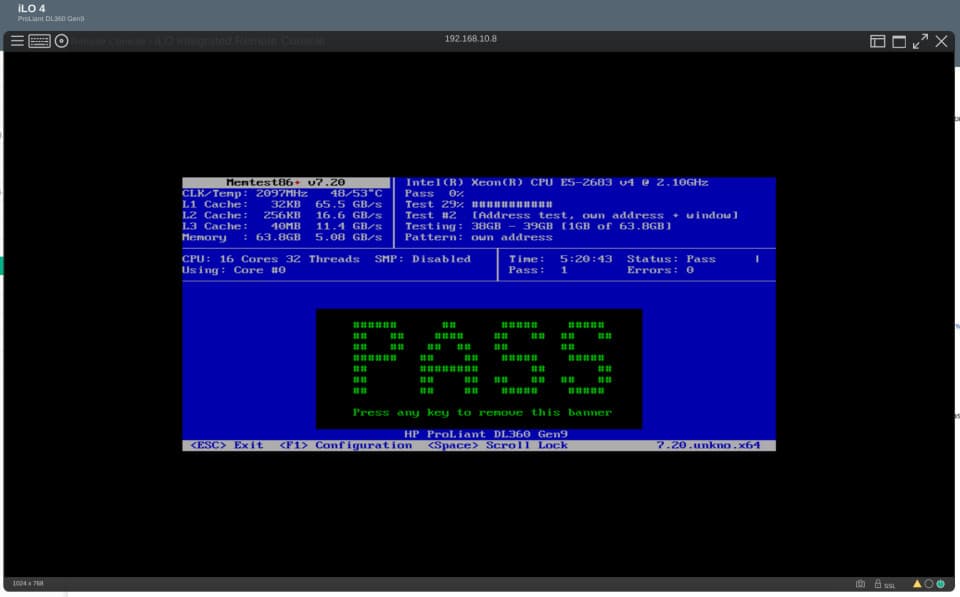Image resolution: width=960 pixels, height=597 pixels.
Task: Click 'Press any key to remove this banner'
Action: pyautogui.click(x=482, y=412)
